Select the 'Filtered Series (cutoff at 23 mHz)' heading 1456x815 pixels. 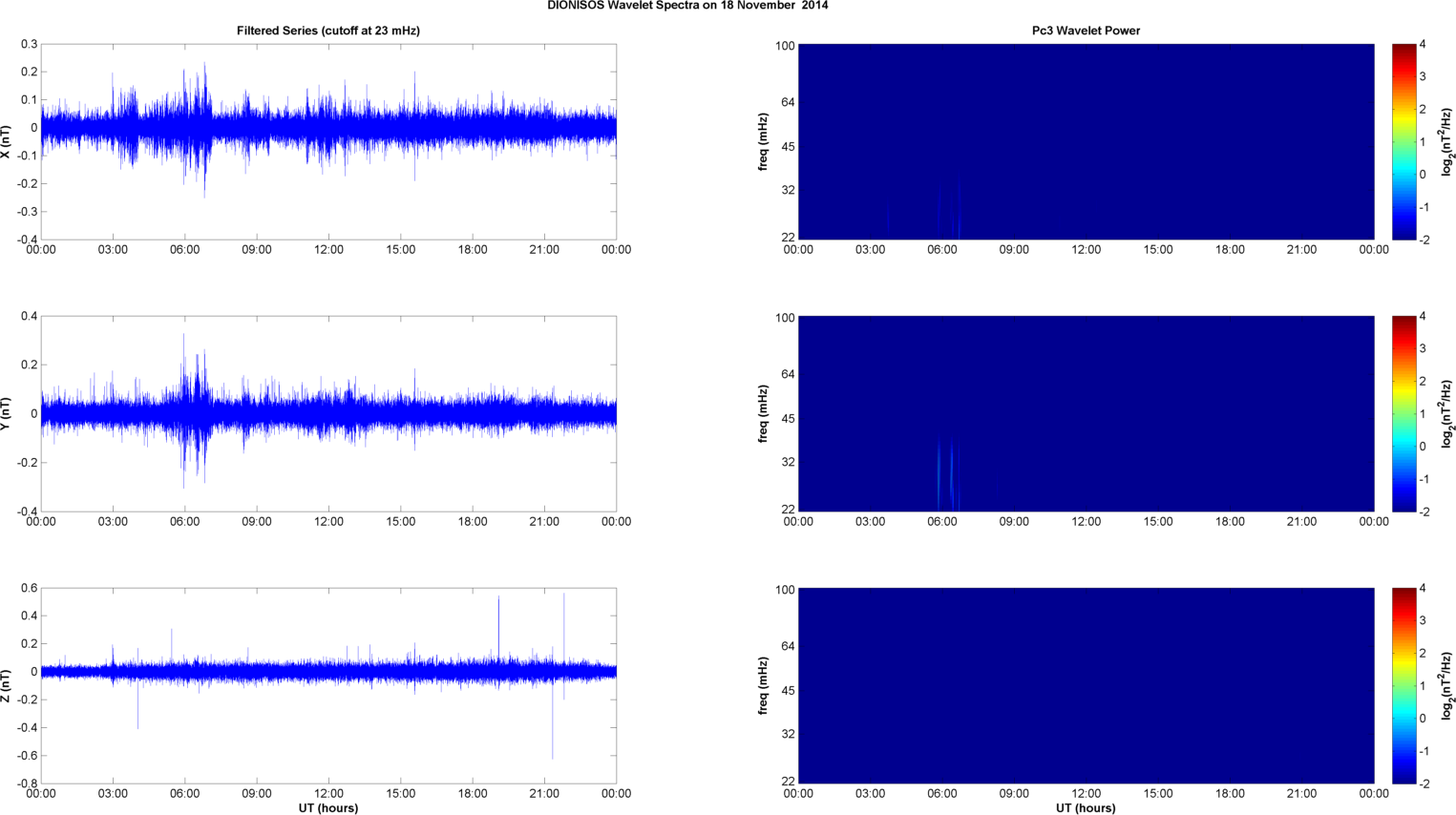point(328,31)
